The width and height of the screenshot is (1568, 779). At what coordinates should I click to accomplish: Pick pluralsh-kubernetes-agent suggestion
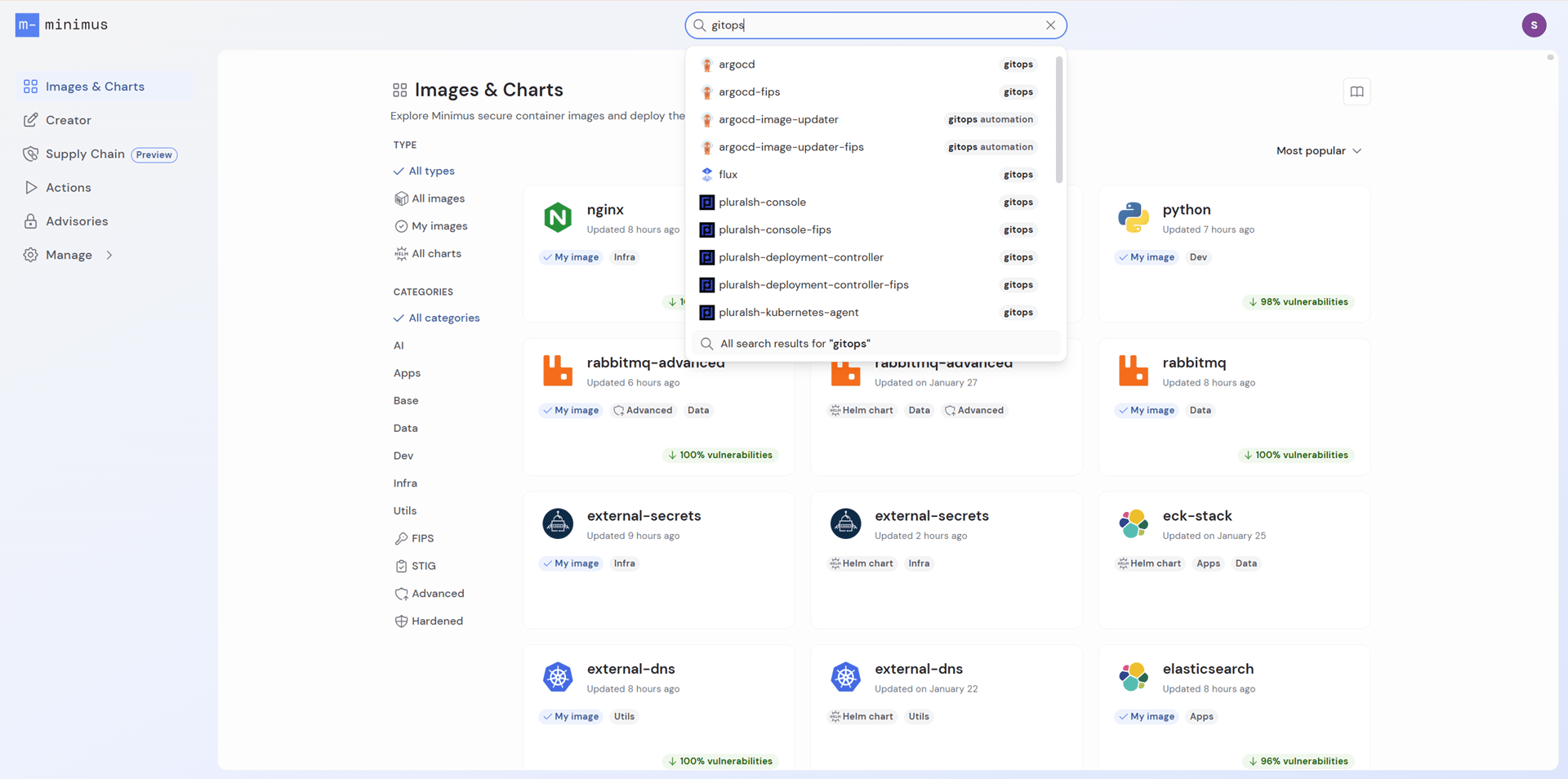click(871, 313)
